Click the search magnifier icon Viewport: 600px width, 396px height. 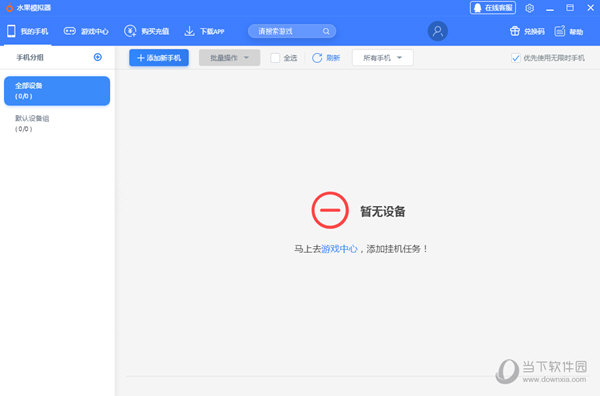(326, 31)
